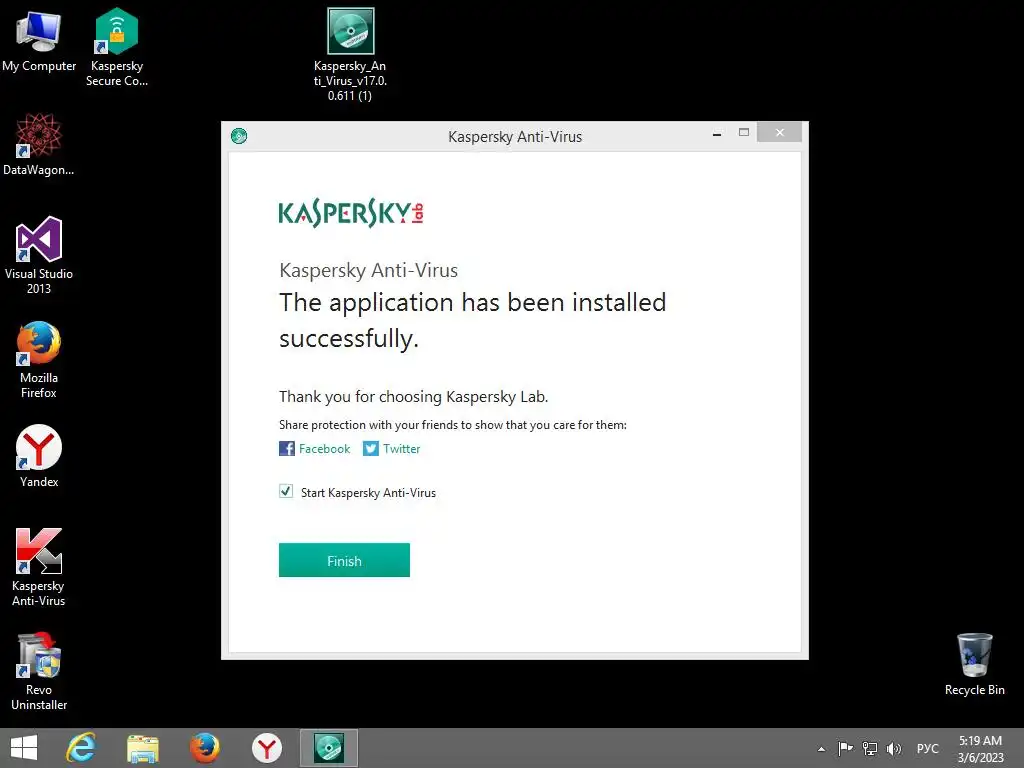1024x768 pixels.
Task: Select Revo Uninstaller desktop shortcut
Action: 39,672
